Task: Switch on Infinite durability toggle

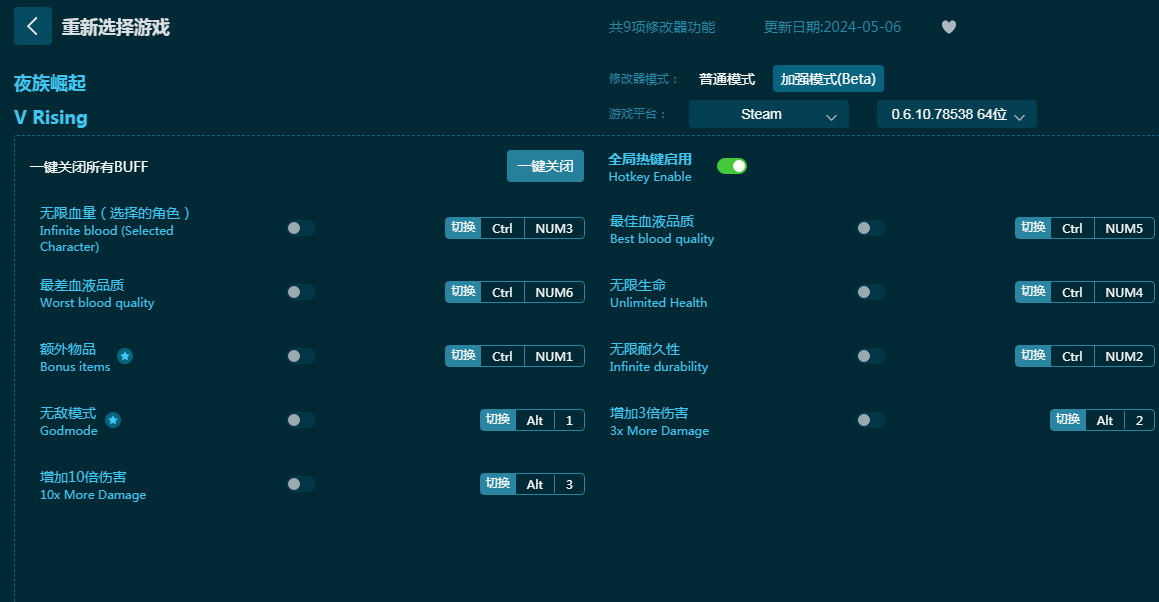Action: click(x=871, y=356)
